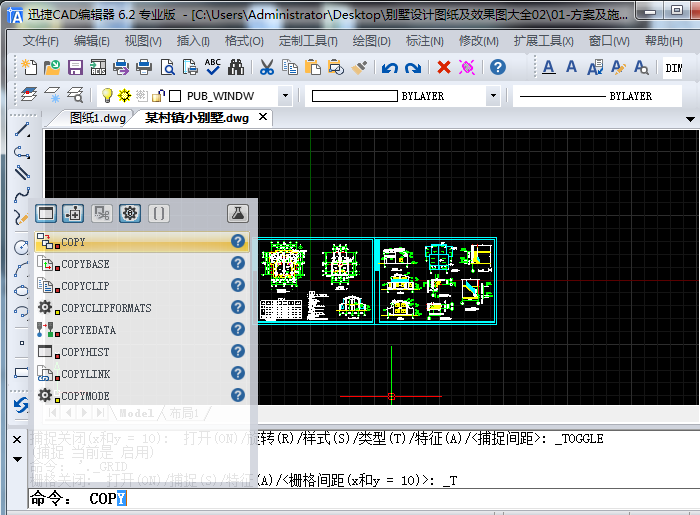
Task: Open Help with the blue question icon
Action: 498,67
